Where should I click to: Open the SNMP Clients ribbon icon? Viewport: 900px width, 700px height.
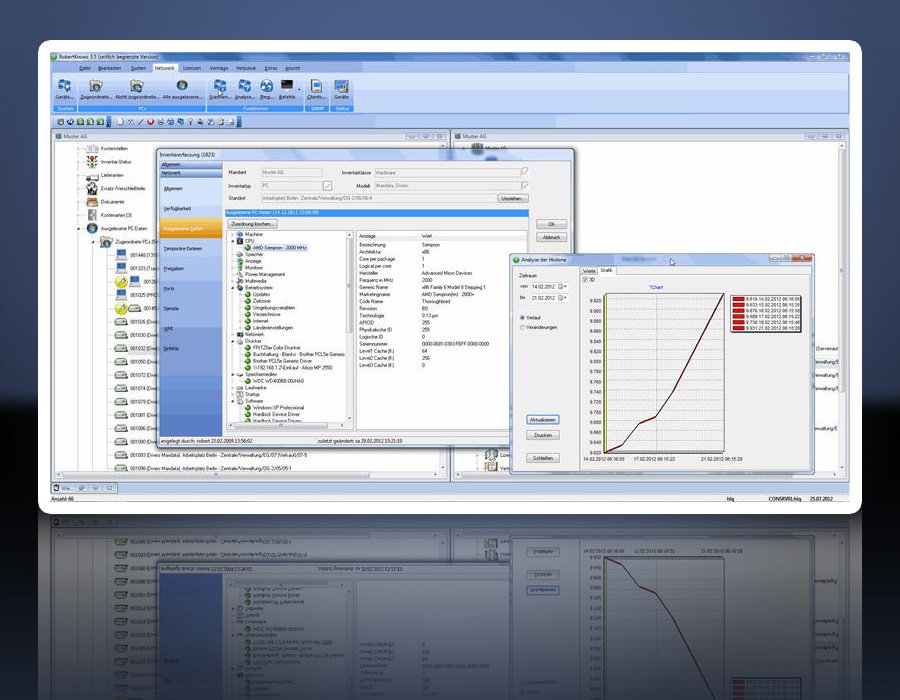pos(316,86)
